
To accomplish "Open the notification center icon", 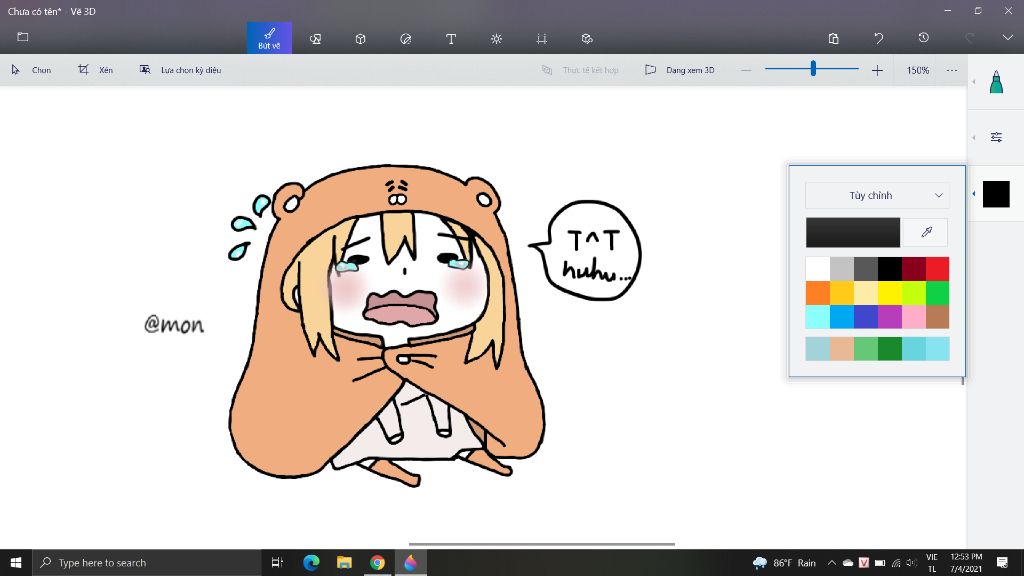I will 1002,562.
